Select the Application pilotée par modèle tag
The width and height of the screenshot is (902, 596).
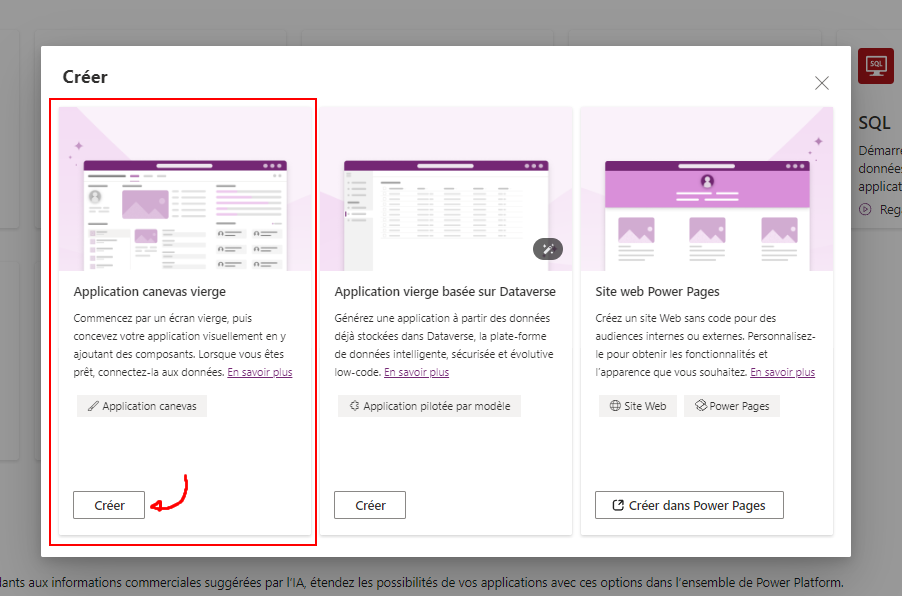pos(429,406)
